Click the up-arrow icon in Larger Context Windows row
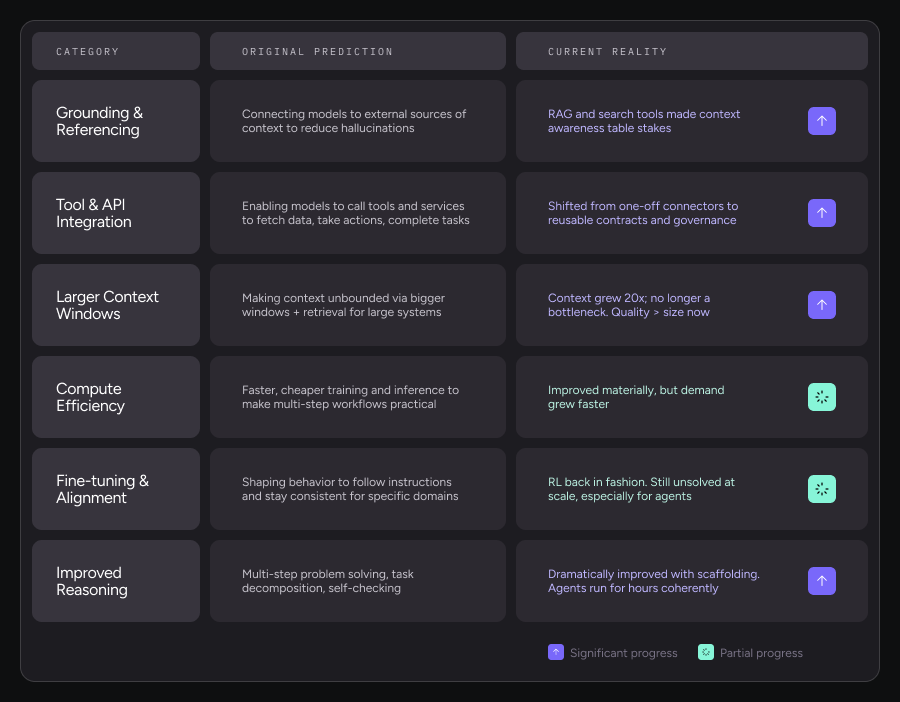The image size is (900, 702). pyautogui.click(x=821, y=305)
